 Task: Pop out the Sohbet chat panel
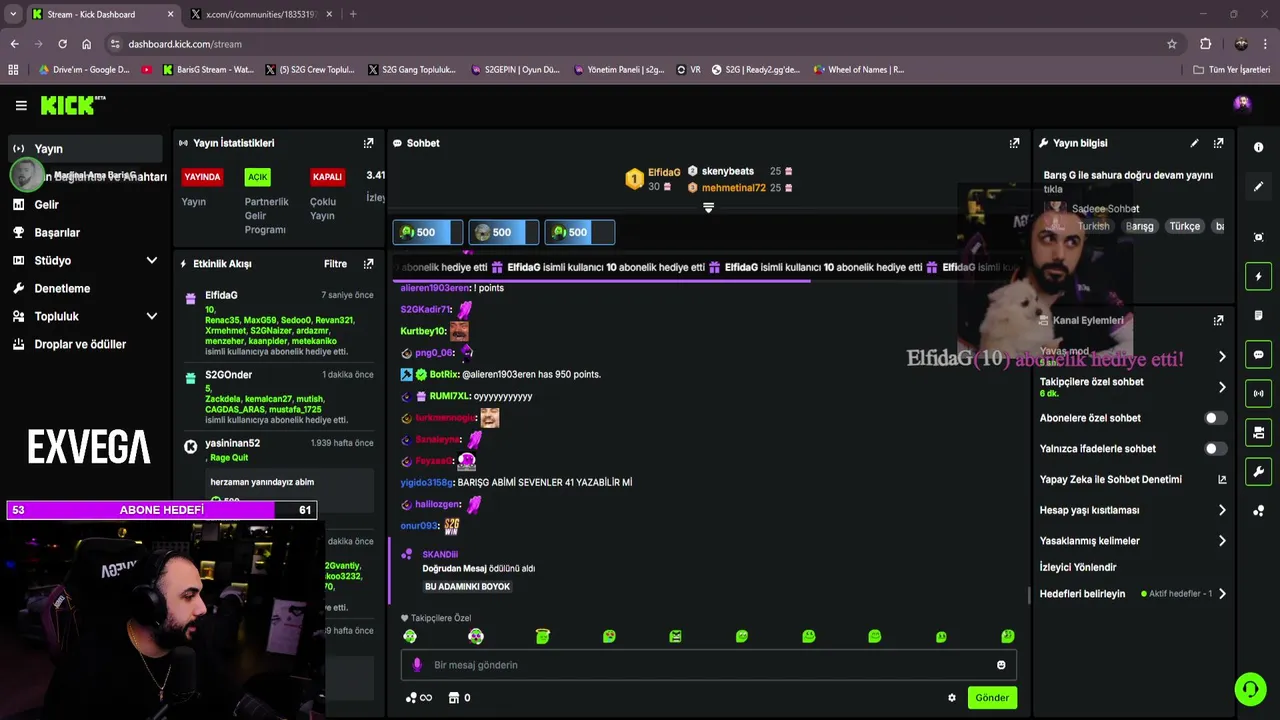point(1015,143)
